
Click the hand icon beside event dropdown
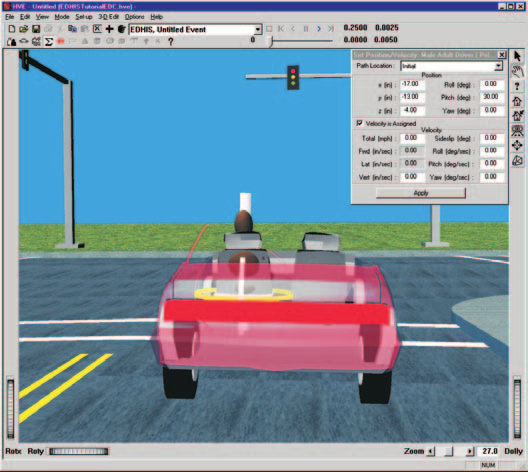click(x=122, y=29)
